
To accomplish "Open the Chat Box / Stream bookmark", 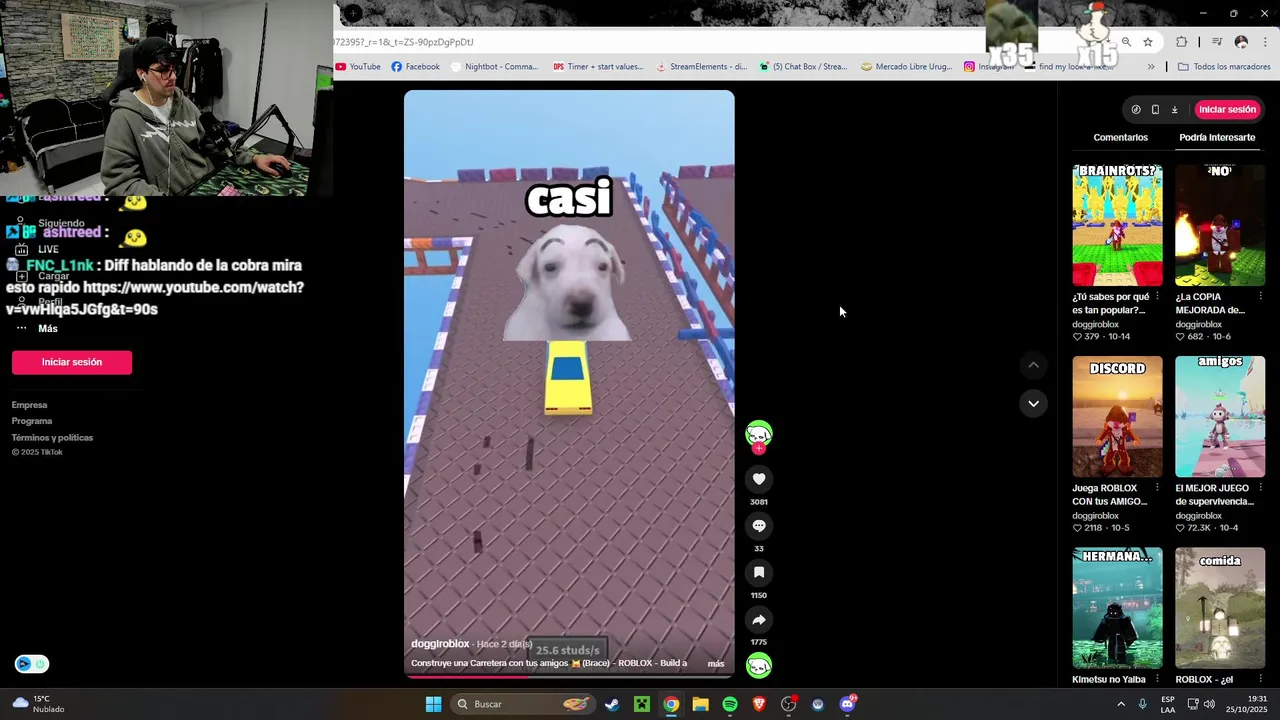I will [x=803, y=67].
